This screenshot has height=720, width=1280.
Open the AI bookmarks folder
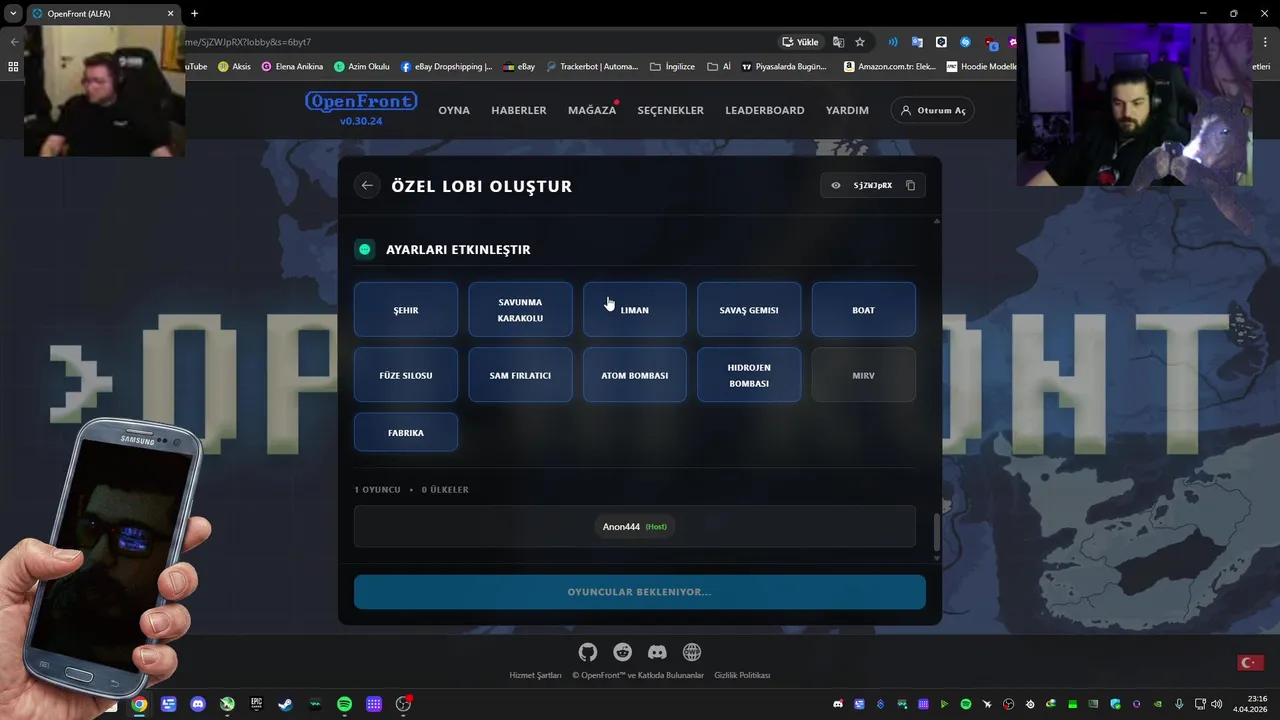719,67
